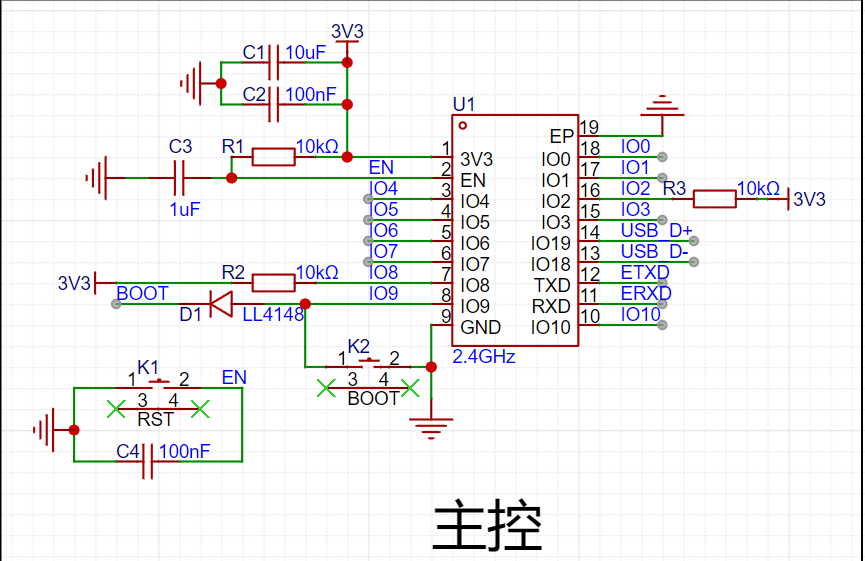
Task: Click the junction dot at D1 and IO9 wire
Action: pyautogui.click(x=305, y=304)
